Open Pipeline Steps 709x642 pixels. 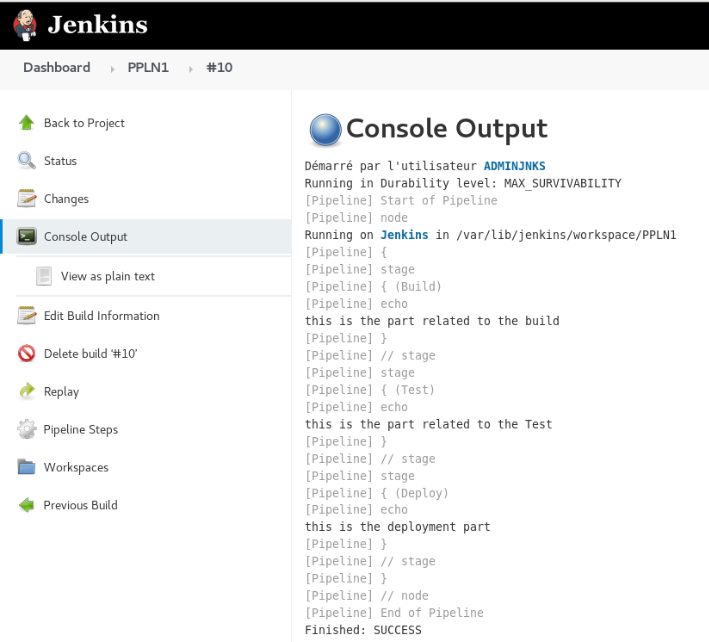click(80, 430)
